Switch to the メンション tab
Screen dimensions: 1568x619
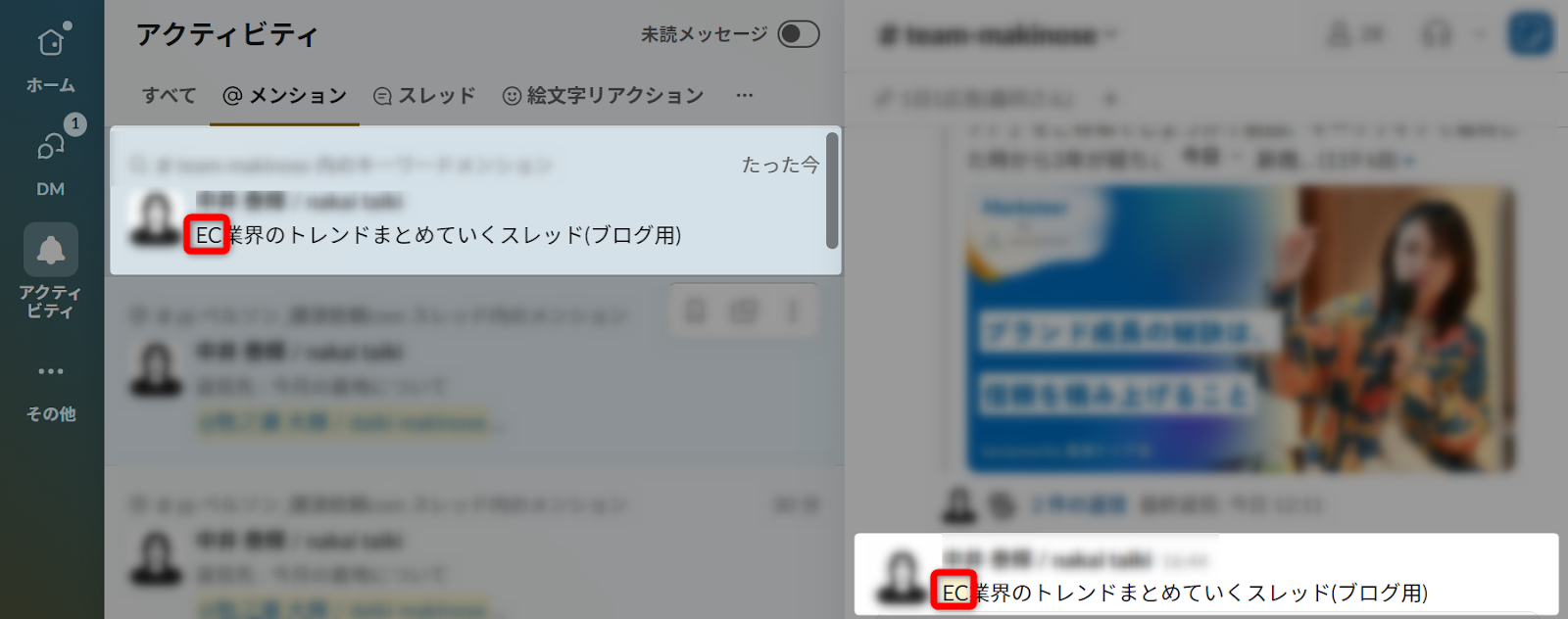point(284,95)
